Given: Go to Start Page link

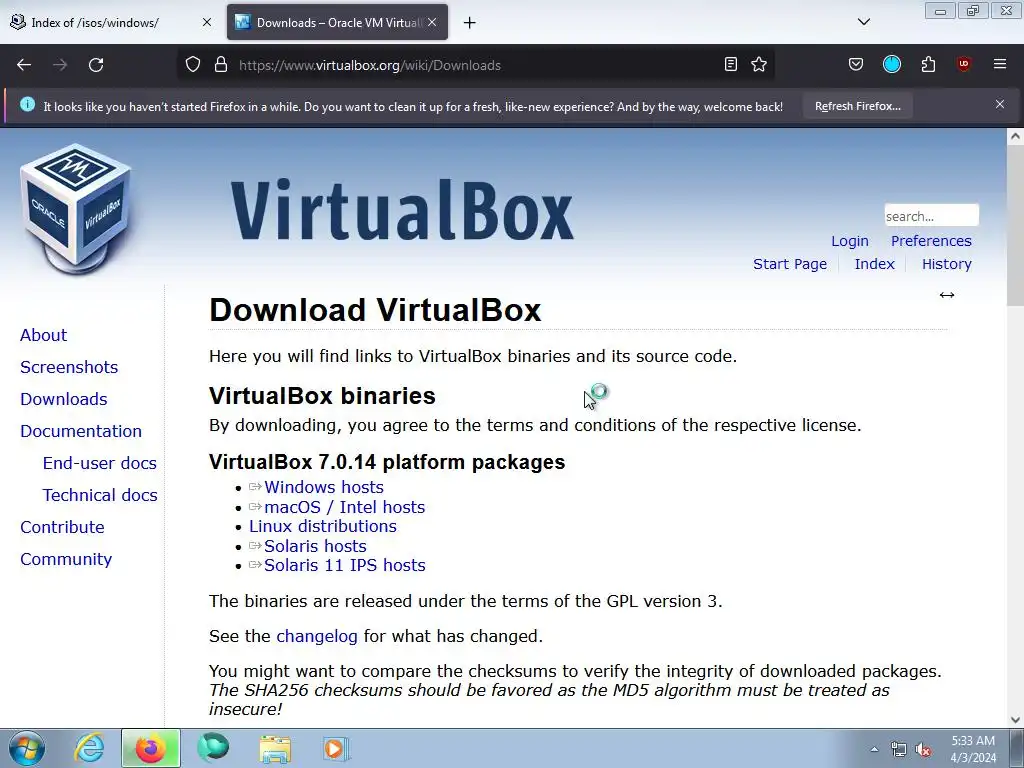Looking at the screenshot, I should 790,264.
